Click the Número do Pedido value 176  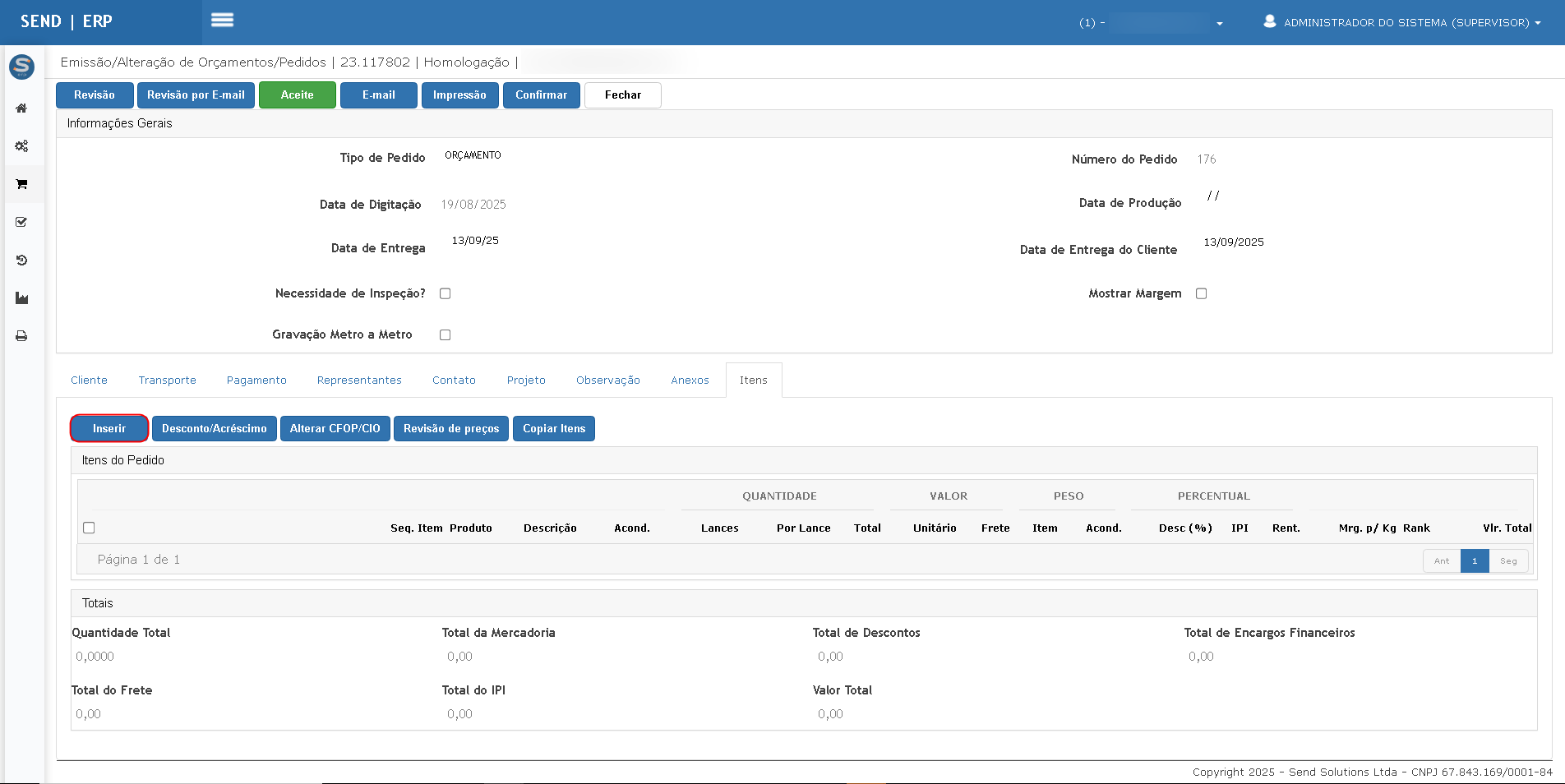(x=1207, y=159)
